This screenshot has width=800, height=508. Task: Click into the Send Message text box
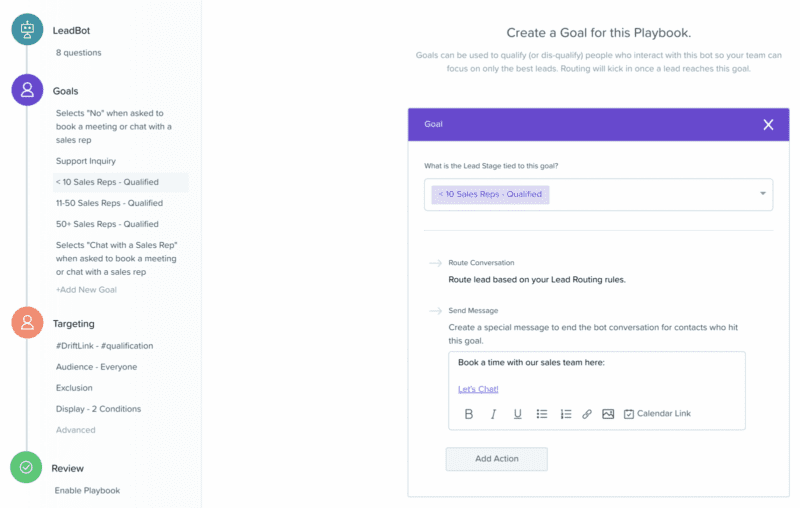click(596, 375)
